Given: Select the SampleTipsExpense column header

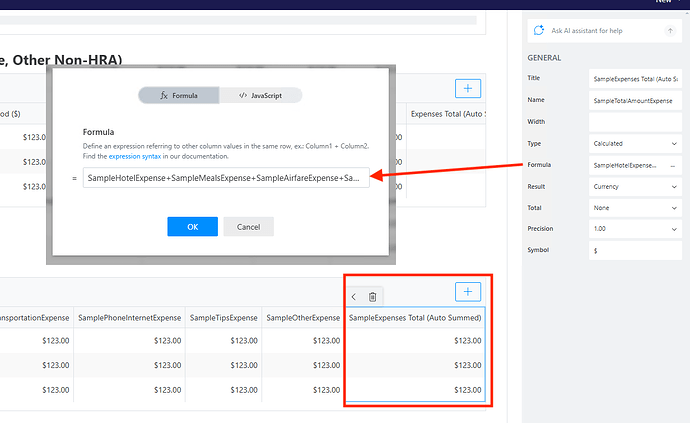Looking at the screenshot, I should (224, 318).
